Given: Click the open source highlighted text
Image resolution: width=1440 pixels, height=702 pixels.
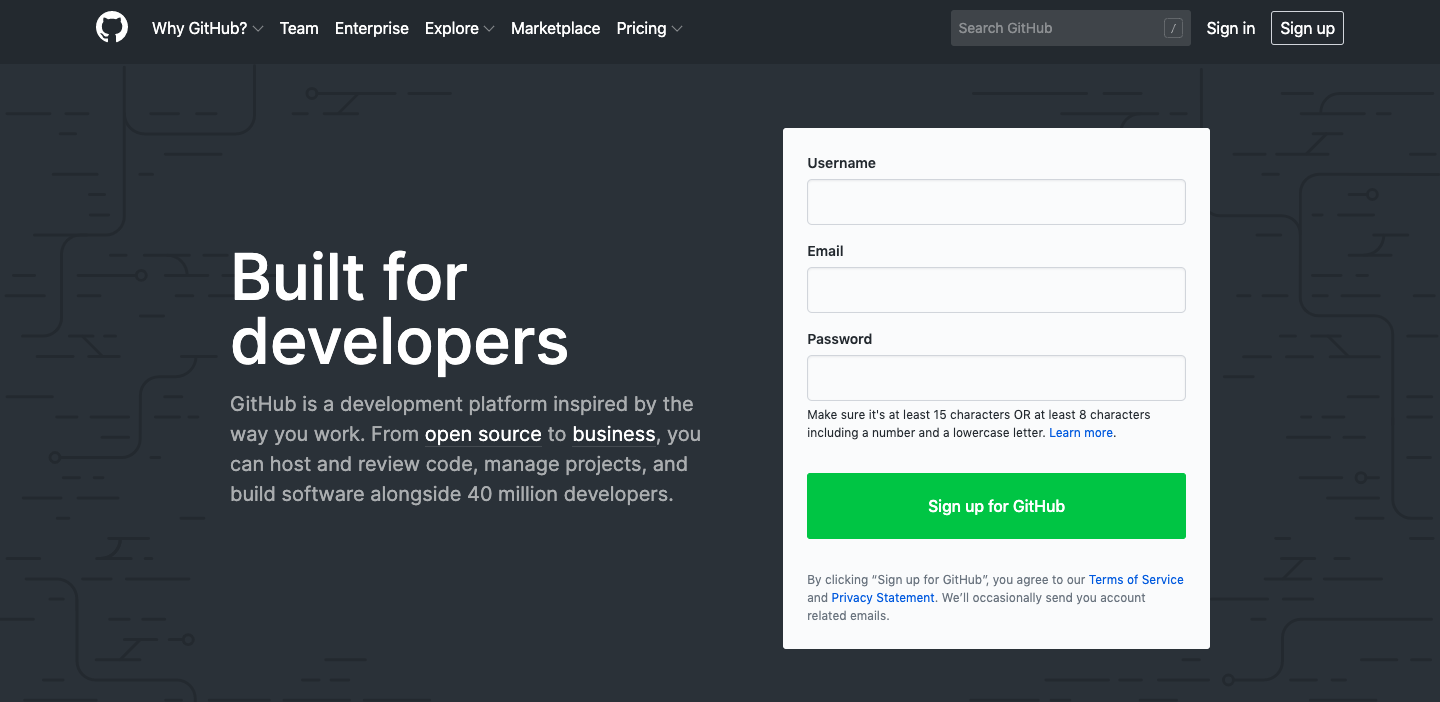Looking at the screenshot, I should coord(483,434).
